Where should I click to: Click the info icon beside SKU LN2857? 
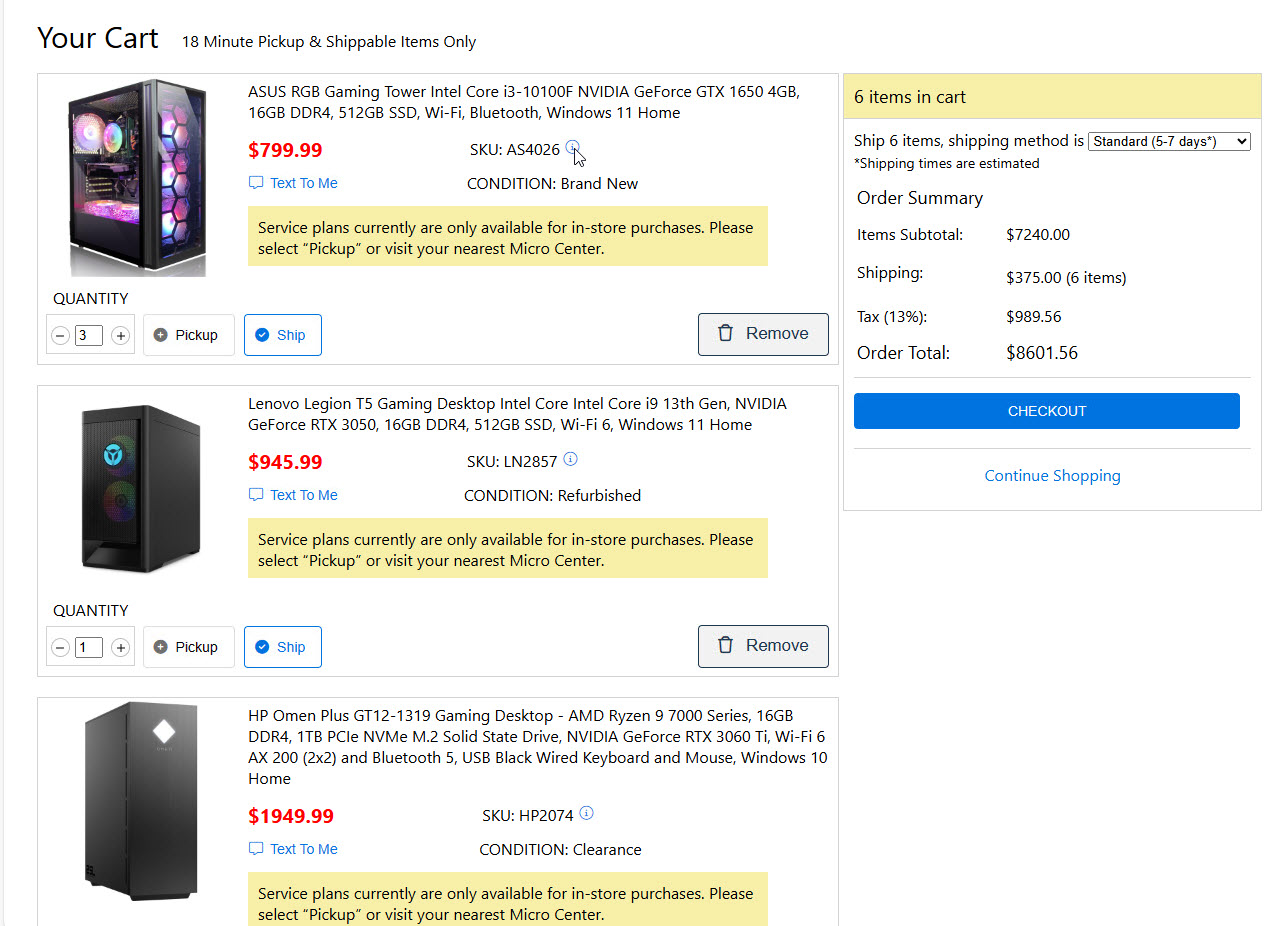[571, 460]
